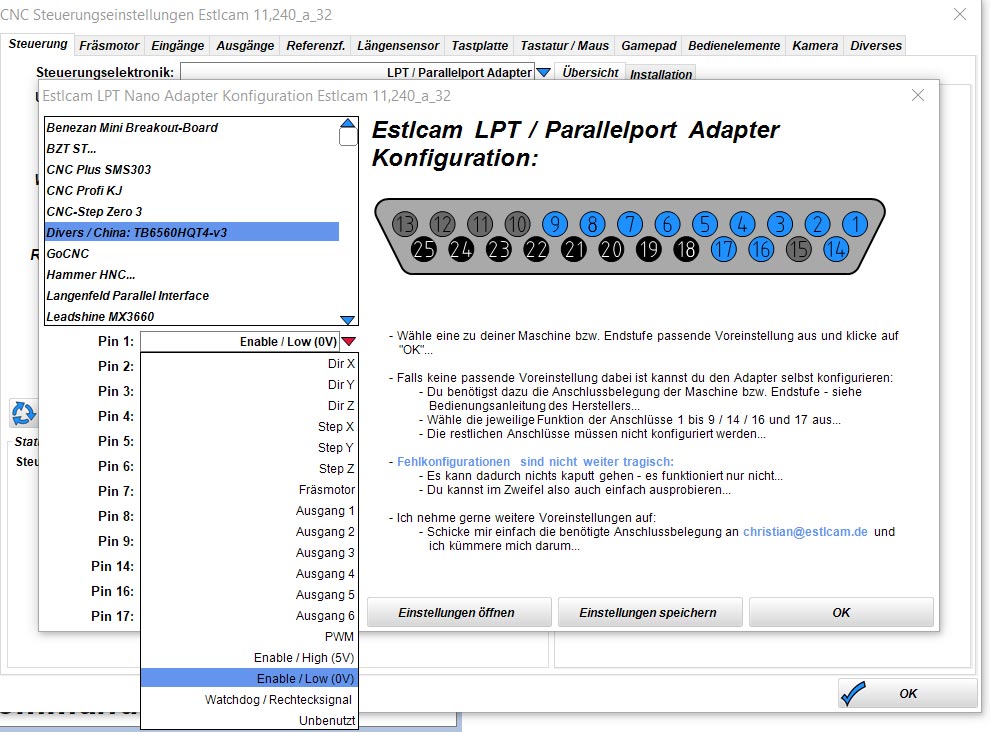The image size is (990, 732).
Task: Click black pin 25 on connector diagram
Action: pyautogui.click(x=424, y=249)
